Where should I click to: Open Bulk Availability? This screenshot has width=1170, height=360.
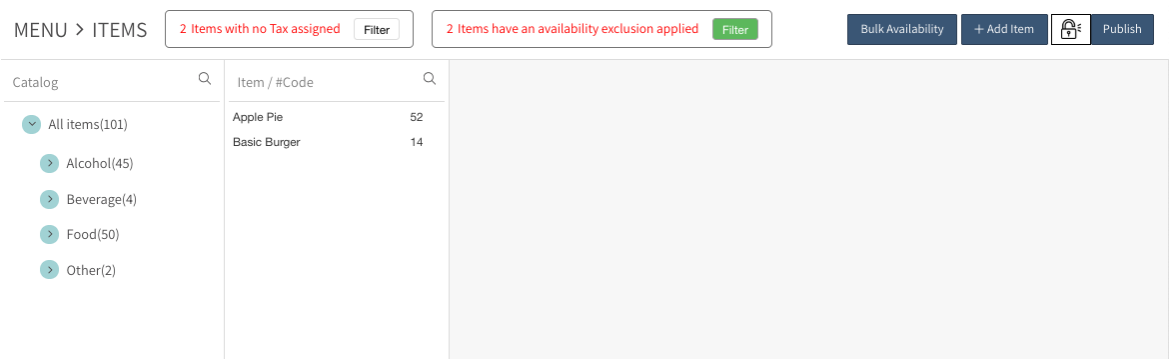coord(901,29)
